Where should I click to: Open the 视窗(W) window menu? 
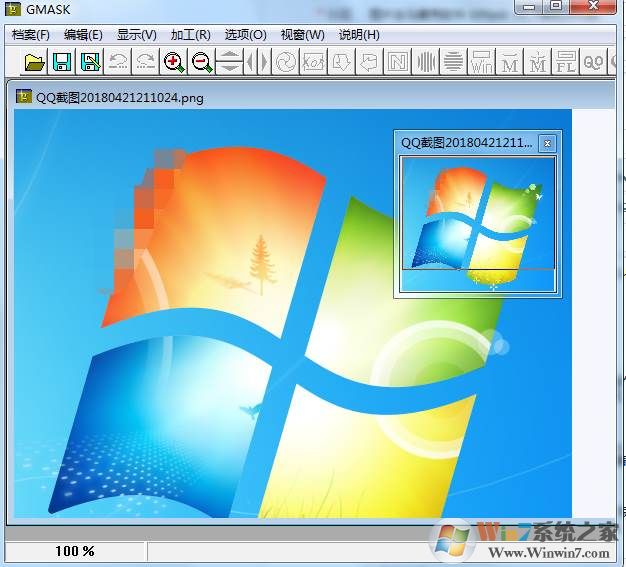(302, 35)
